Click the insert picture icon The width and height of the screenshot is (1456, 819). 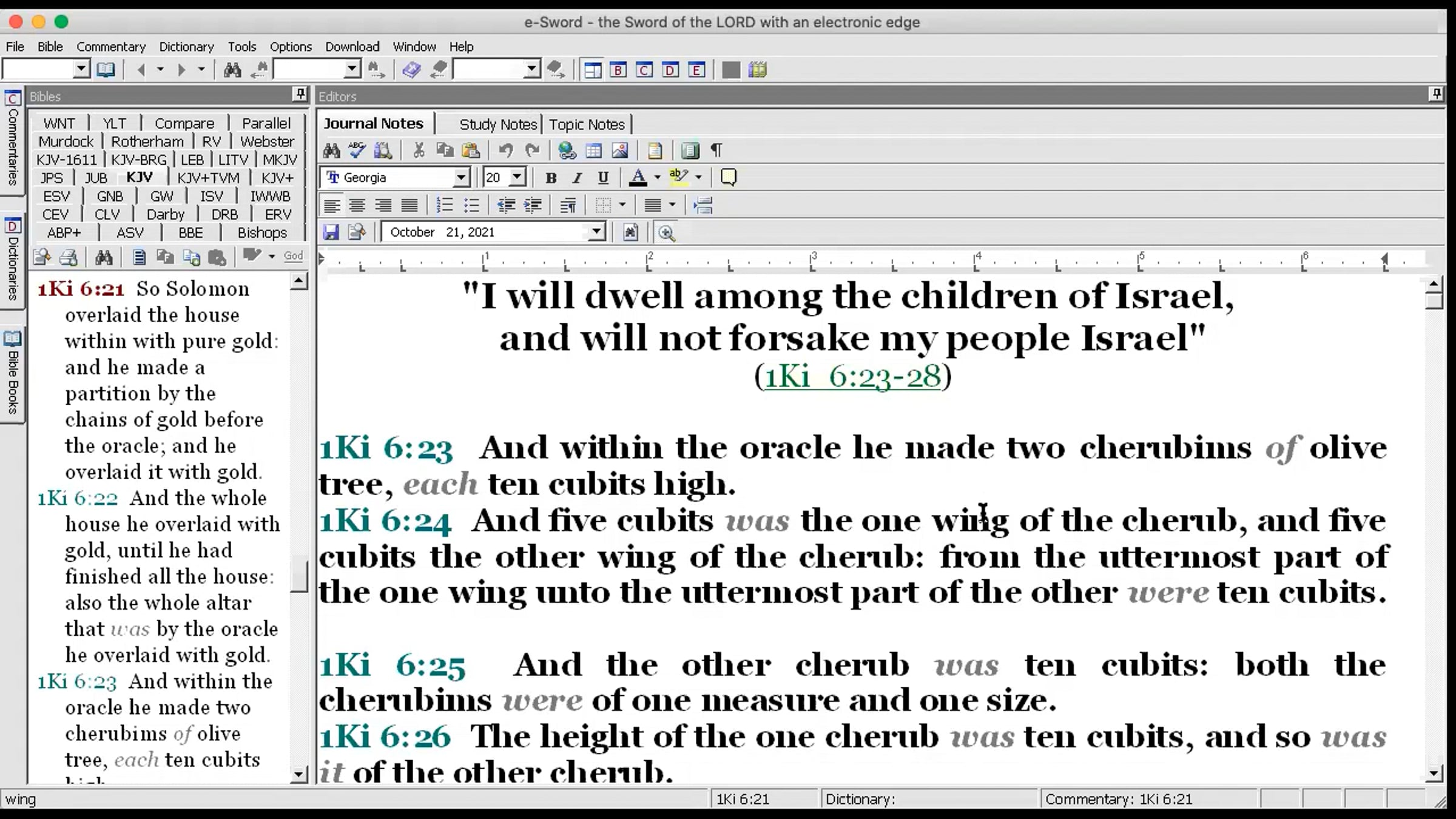[x=620, y=150]
